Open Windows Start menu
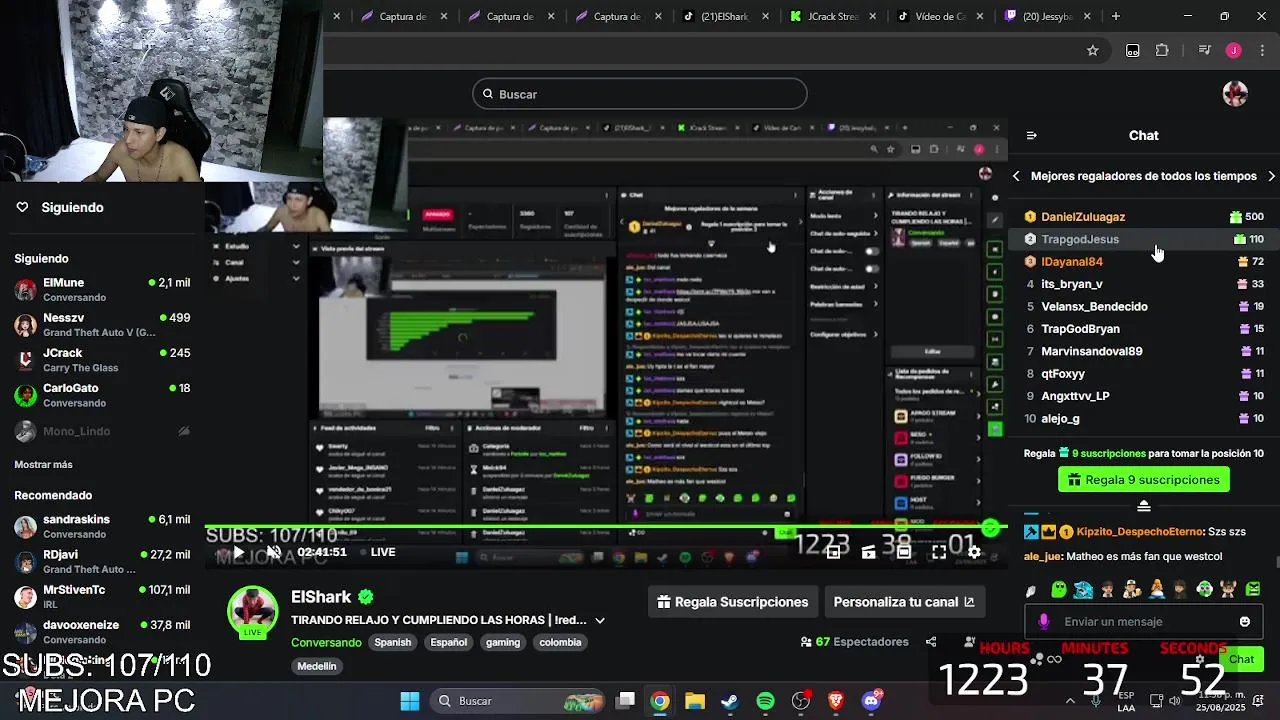The image size is (1280, 720). pos(410,701)
